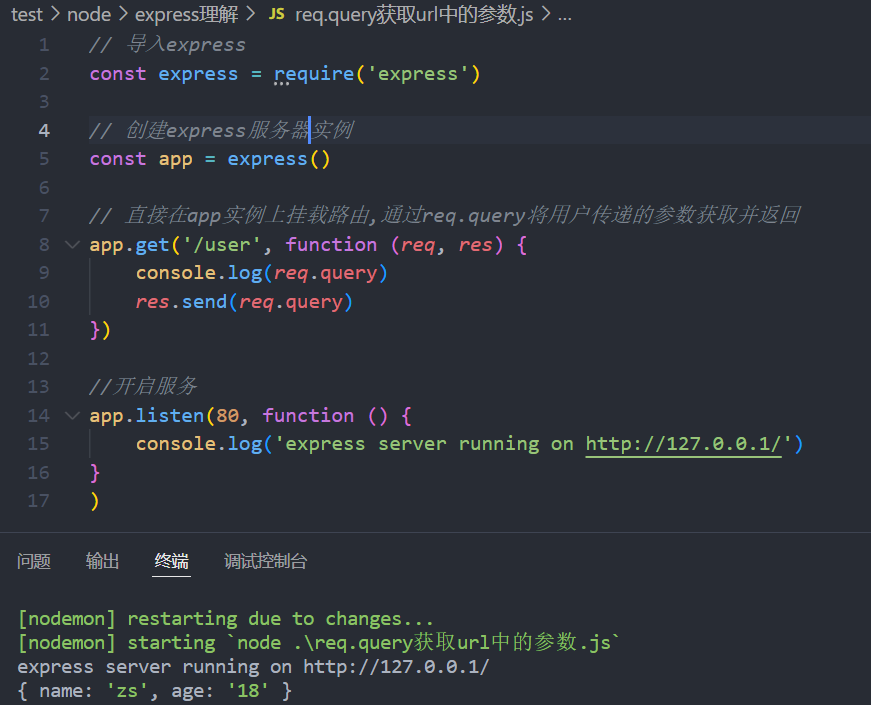Viewport: 871px width, 705px height.
Task: Collapse the app.listen block on line 14
Action: 72,416
